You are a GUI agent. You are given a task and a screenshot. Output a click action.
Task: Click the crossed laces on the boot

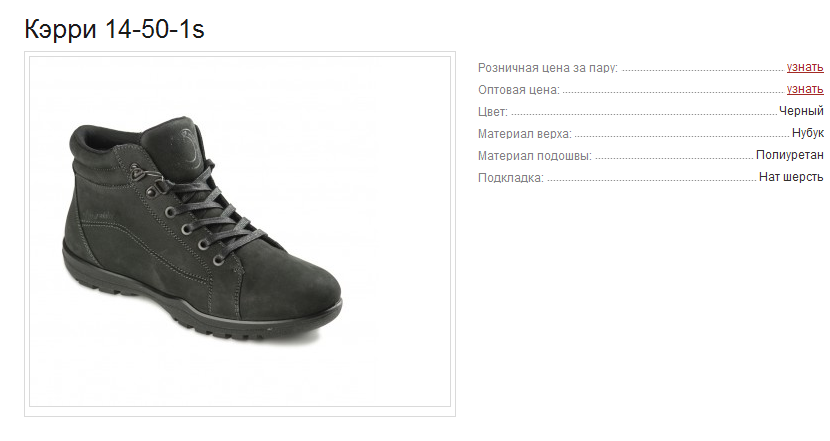[212, 214]
